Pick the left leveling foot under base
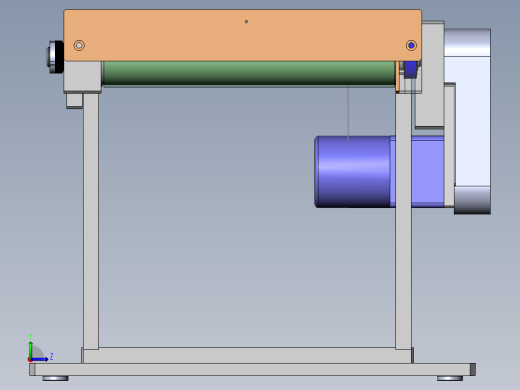The image size is (520, 390). pyautogui.click(x=55, y=378)
